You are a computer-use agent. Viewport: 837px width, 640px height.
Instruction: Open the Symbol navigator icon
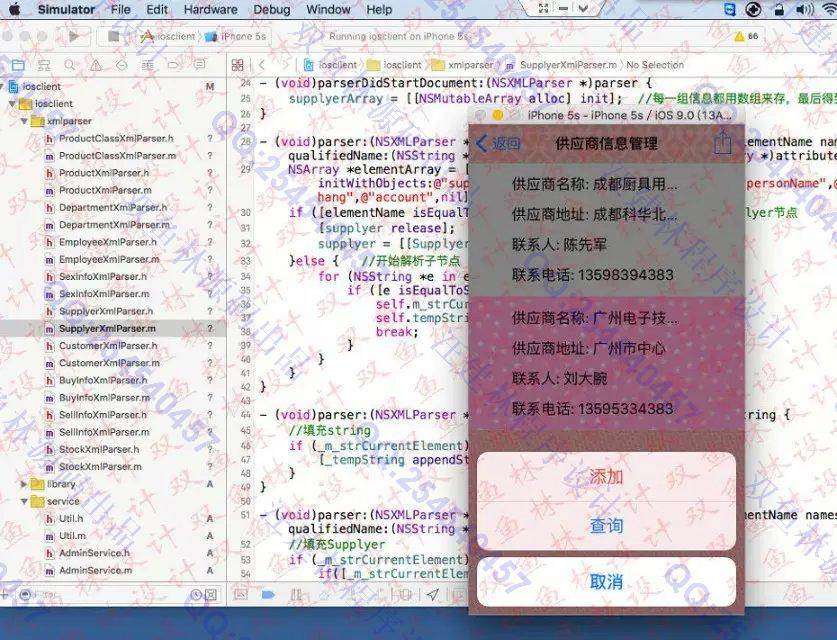click(44, 65)
